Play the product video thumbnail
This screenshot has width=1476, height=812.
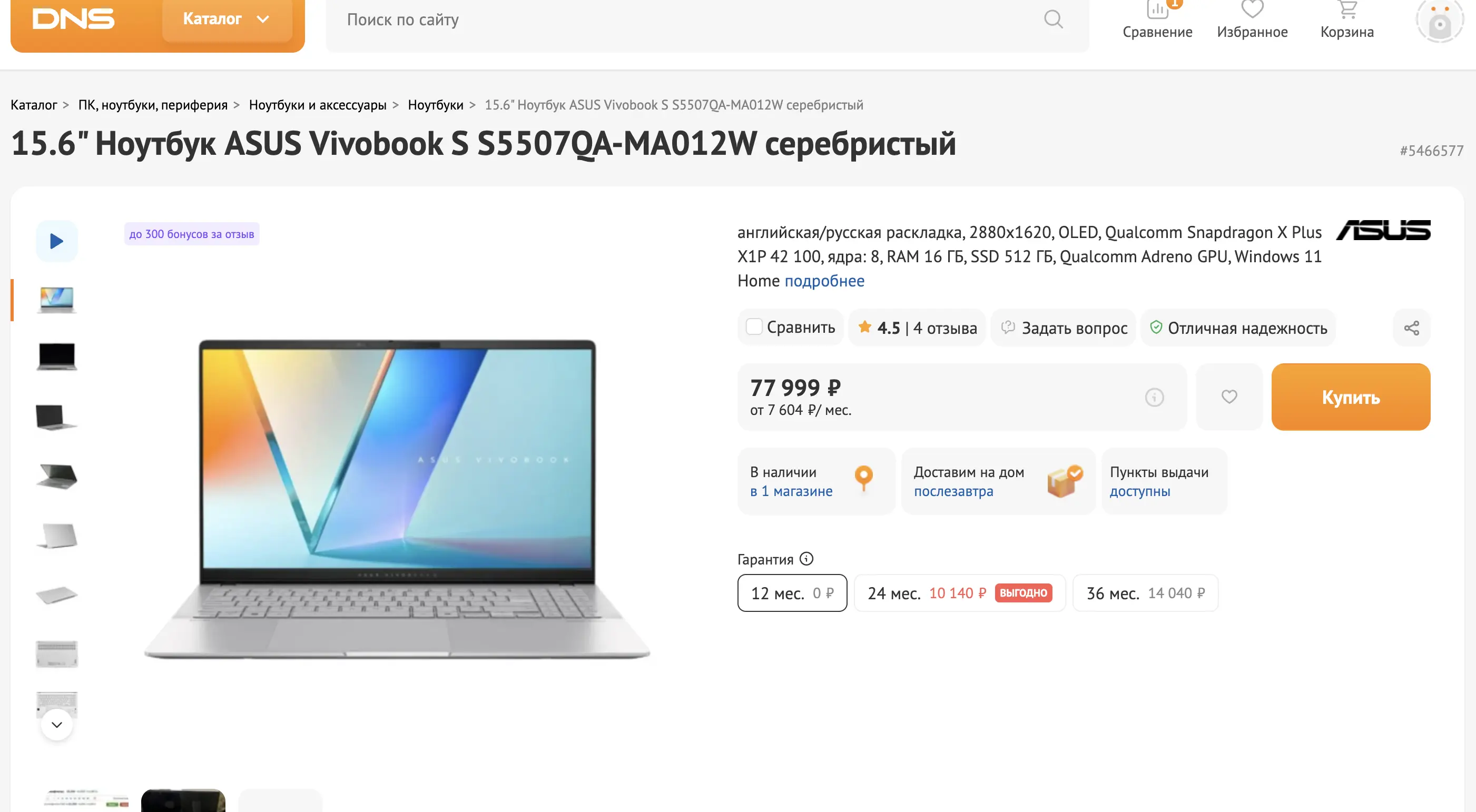click(x=57, y=241)
